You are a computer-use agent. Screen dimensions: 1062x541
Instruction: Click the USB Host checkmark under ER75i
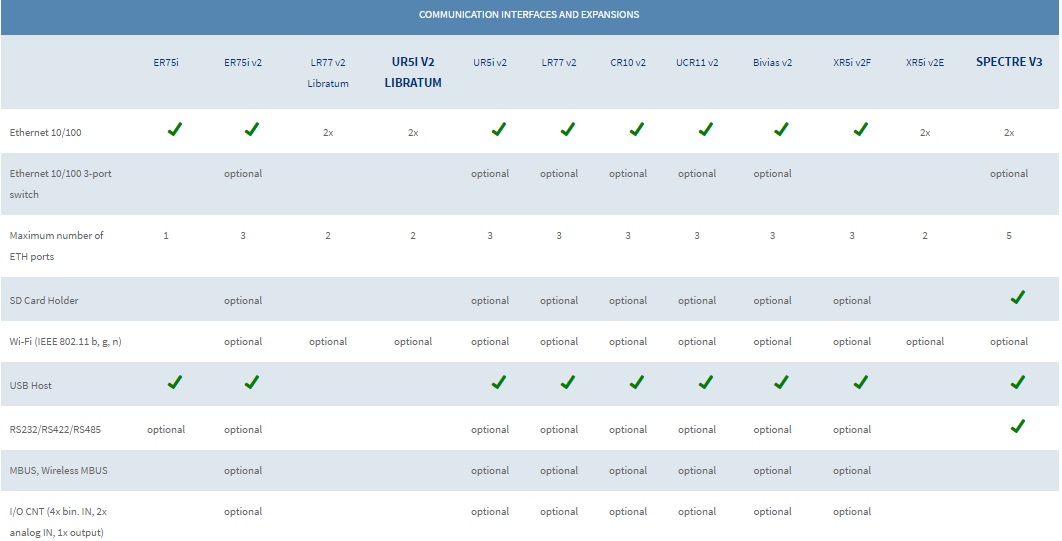point(175,382)
